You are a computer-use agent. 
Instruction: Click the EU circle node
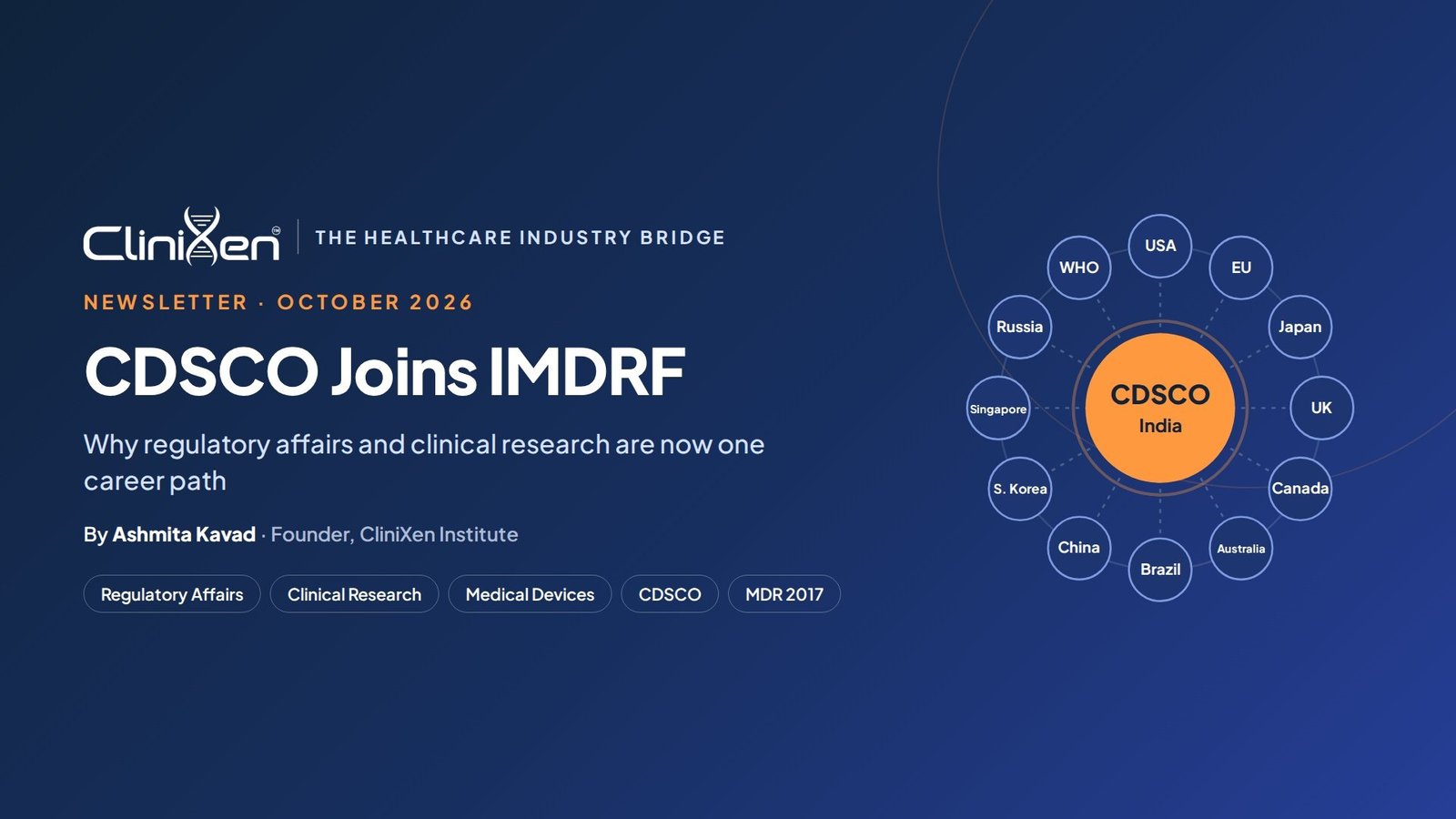pos(1241,268)
